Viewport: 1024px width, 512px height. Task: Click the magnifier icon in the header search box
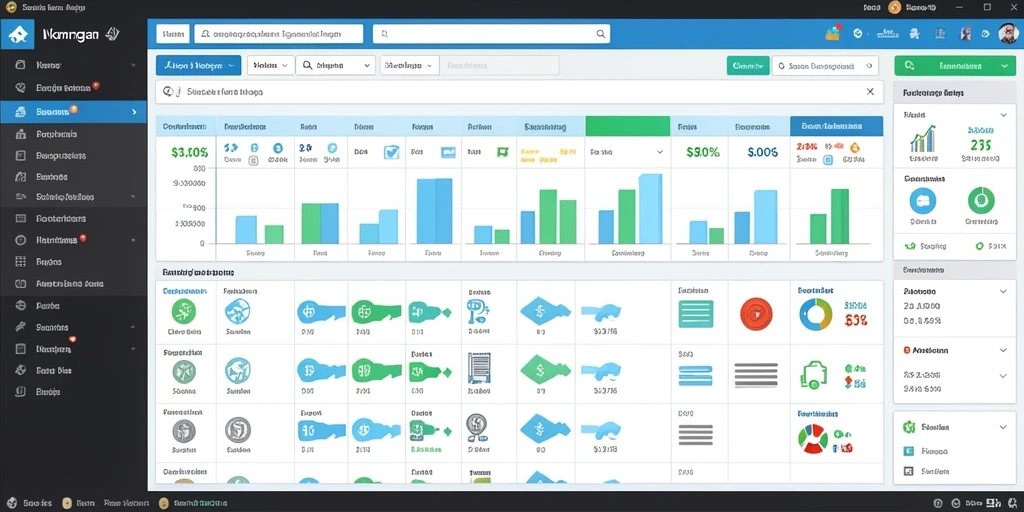[x=600, y=34]
